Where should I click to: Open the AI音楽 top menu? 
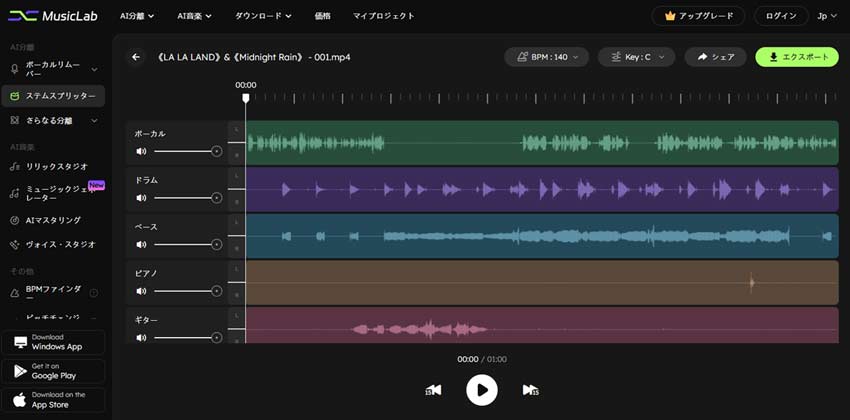click(194, 16)
